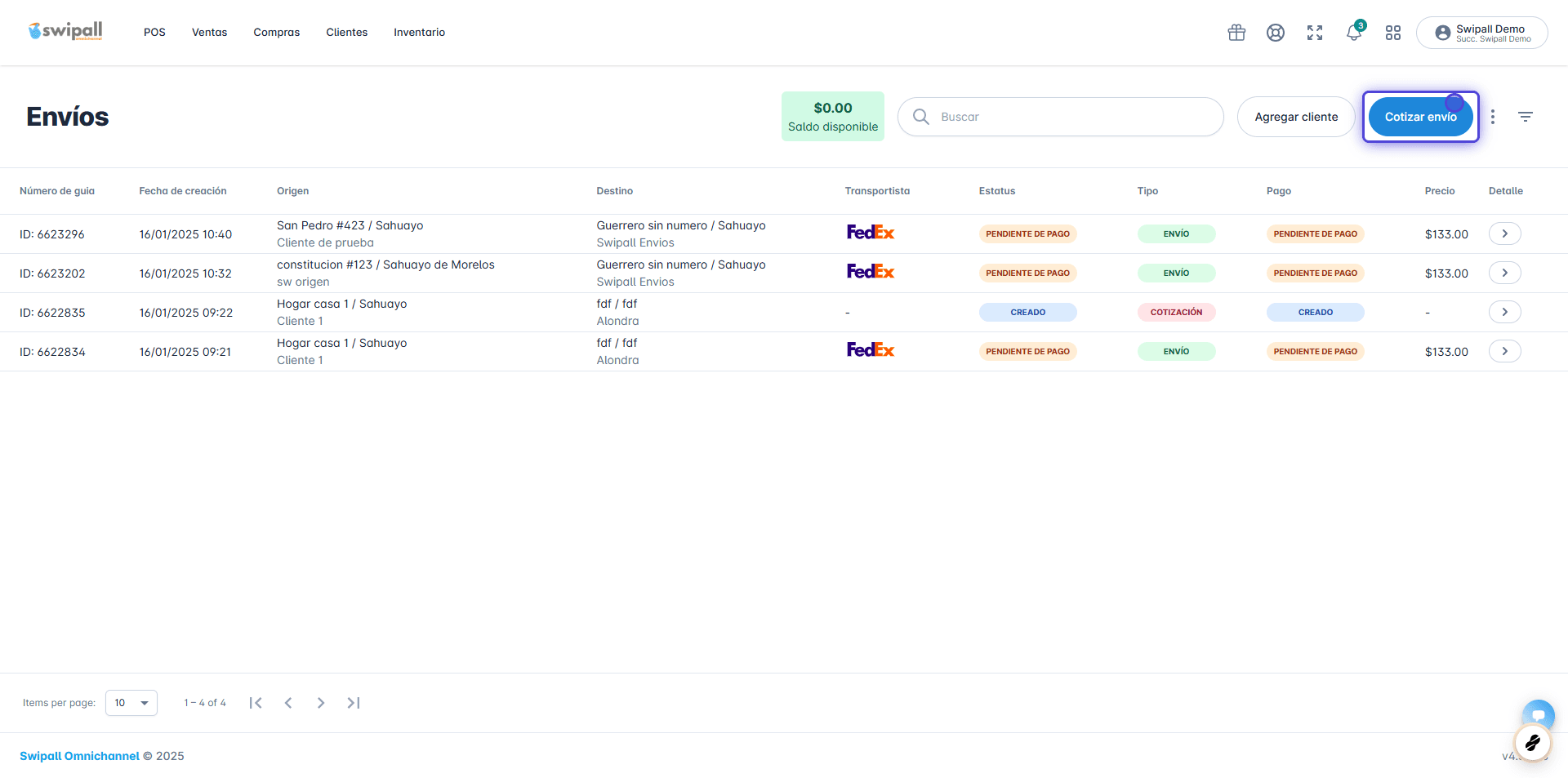The image size is (1568, 778).
Task: Toggle fullscreen mode icon
Action: 1315,33
